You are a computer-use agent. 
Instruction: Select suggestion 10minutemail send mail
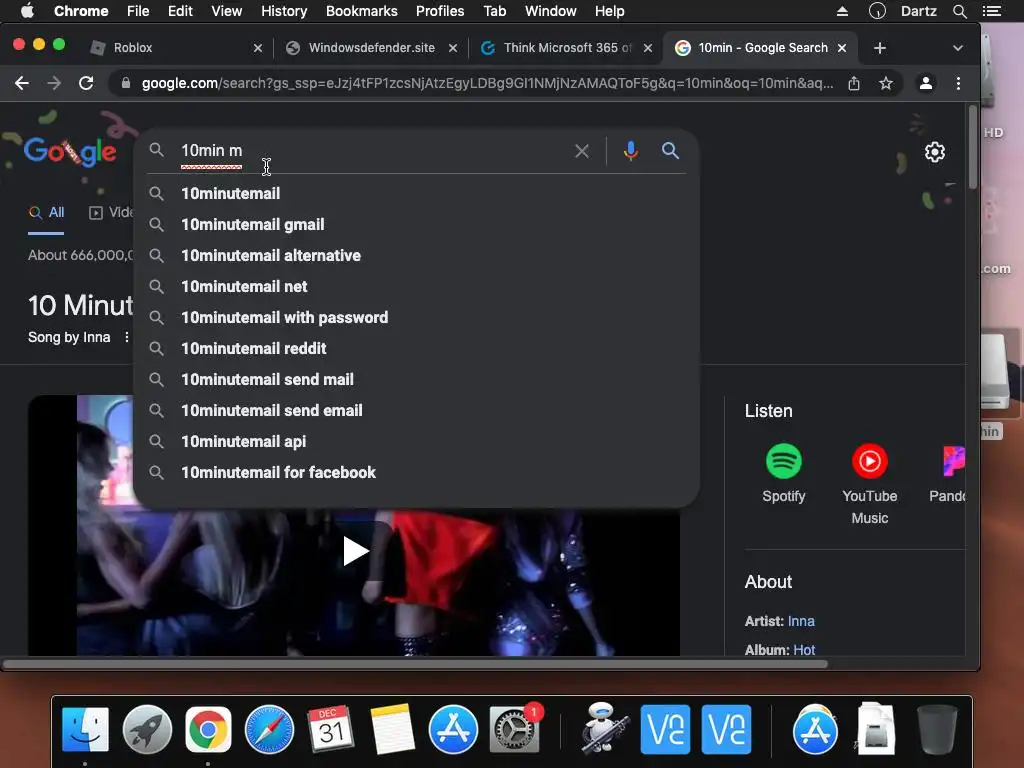coord(417,379)
